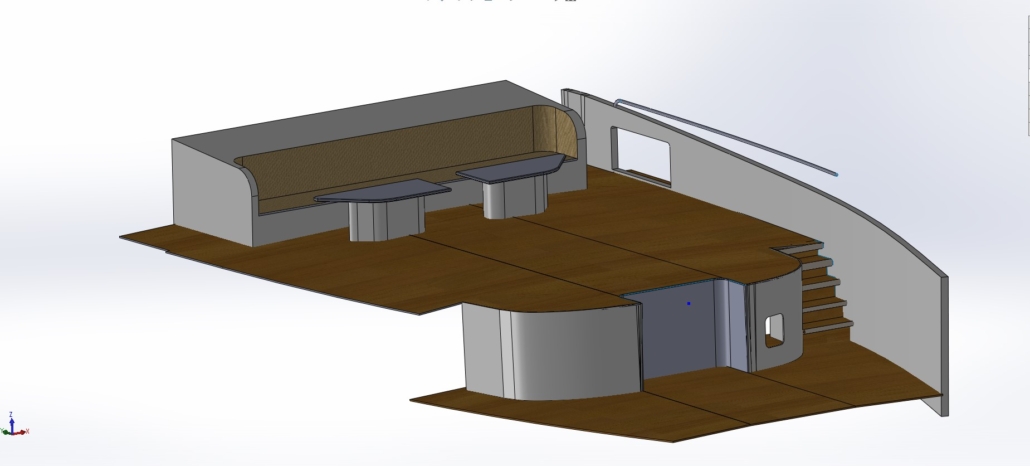The height and width of the screenshot is (466, 1030).
Task: Click the green Y axis of the orientation triad
Action: click(5, 432)
